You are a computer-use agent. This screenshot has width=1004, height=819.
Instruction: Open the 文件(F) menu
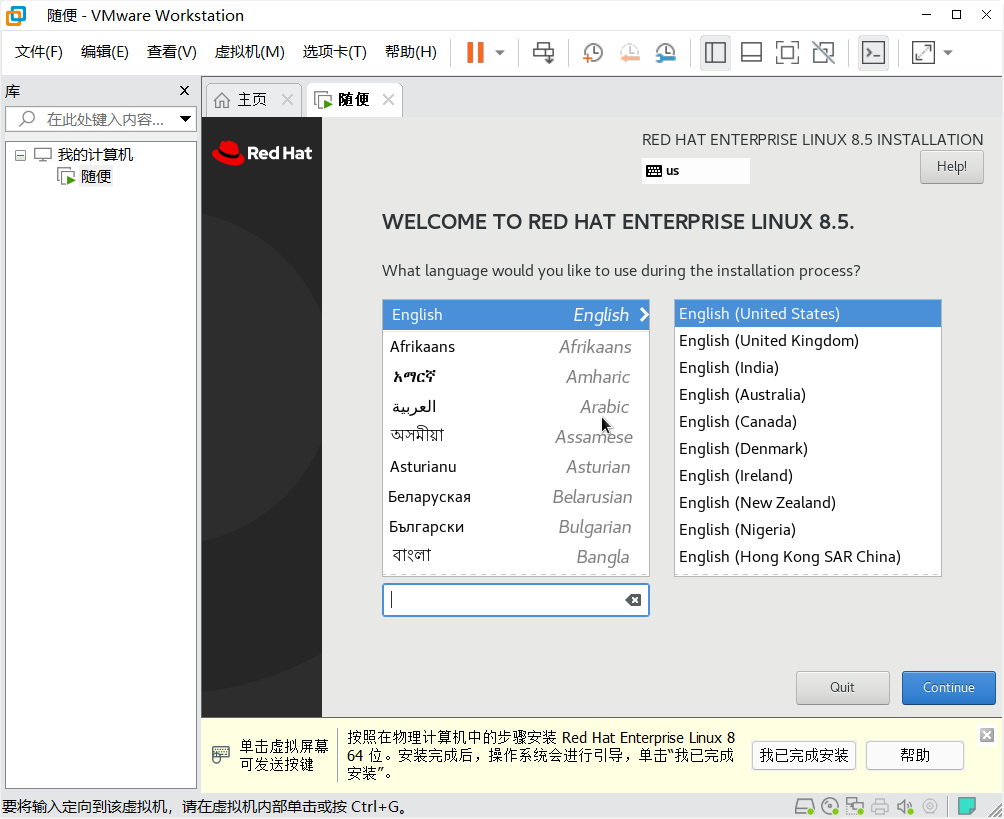coord(39,52)
